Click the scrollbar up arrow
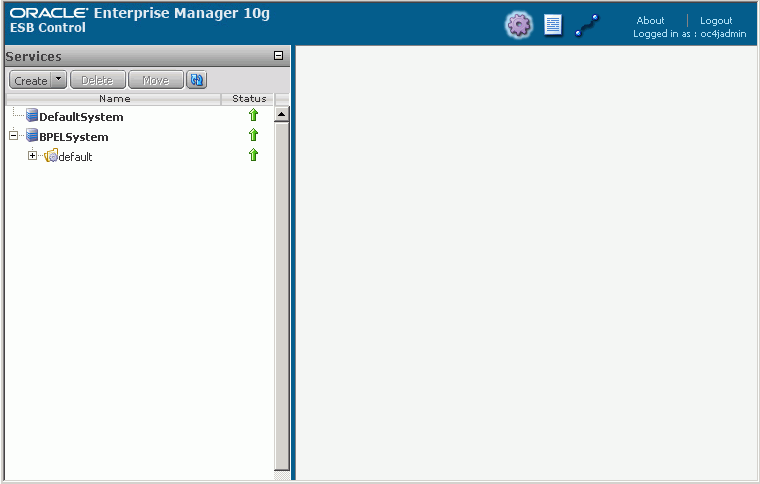Image resolution: width=760 pixels, height=484 pixels. coord(282,115)
